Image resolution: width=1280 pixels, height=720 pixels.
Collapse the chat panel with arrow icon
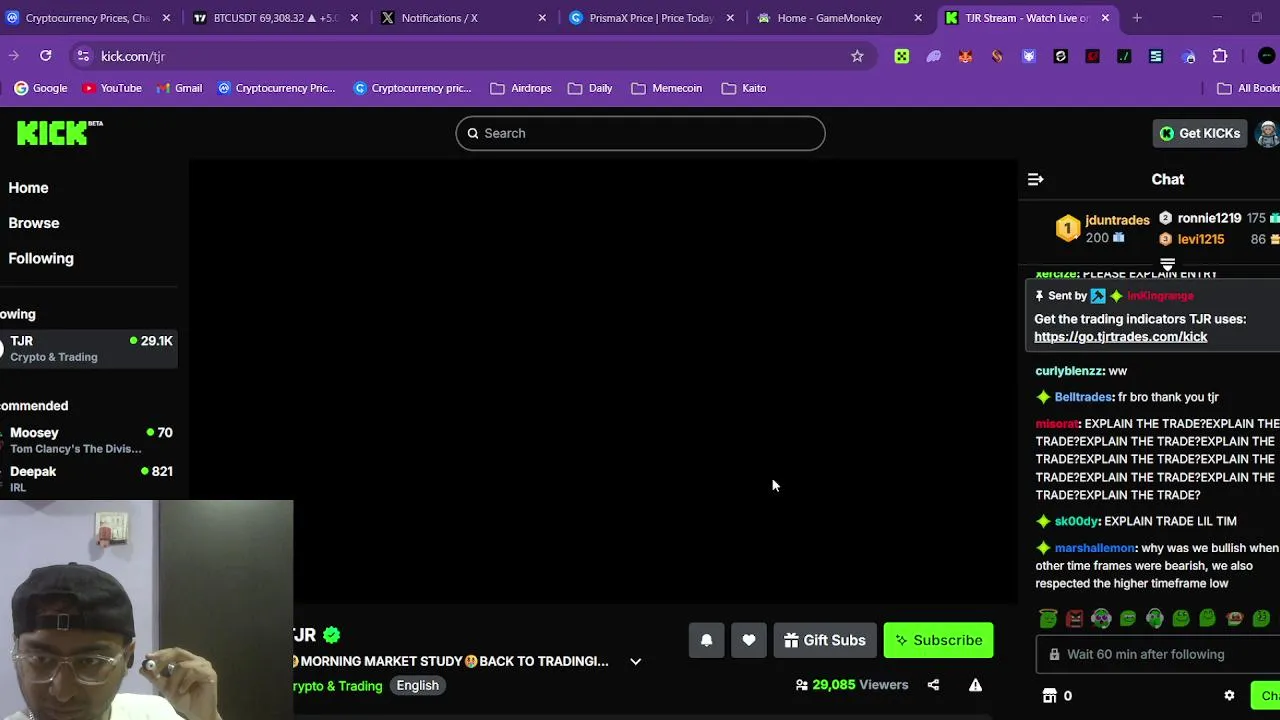click(1036, 180)
